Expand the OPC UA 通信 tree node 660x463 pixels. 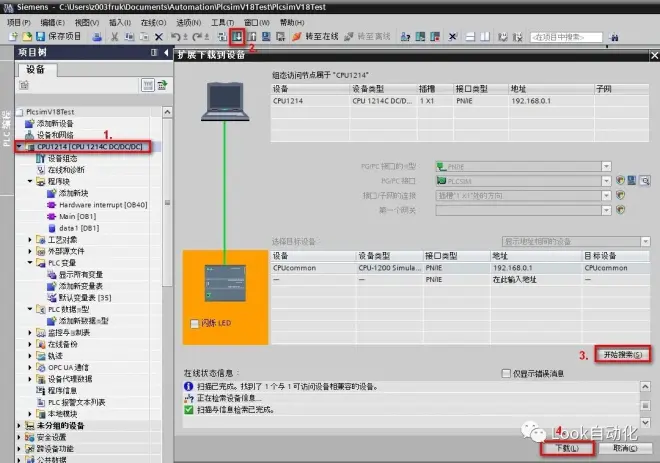[30, 367]
